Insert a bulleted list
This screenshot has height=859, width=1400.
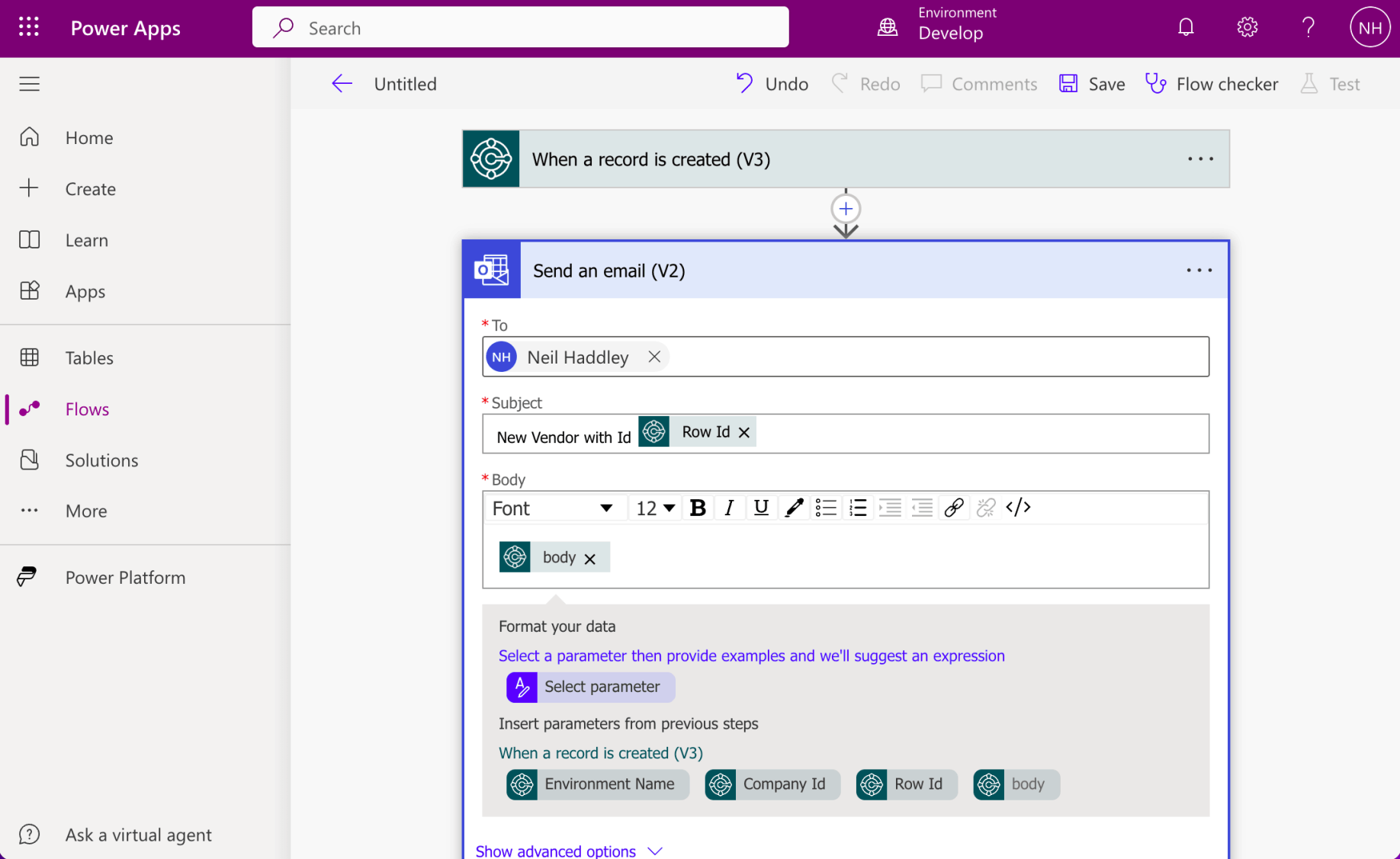click(x=826, y=508)
